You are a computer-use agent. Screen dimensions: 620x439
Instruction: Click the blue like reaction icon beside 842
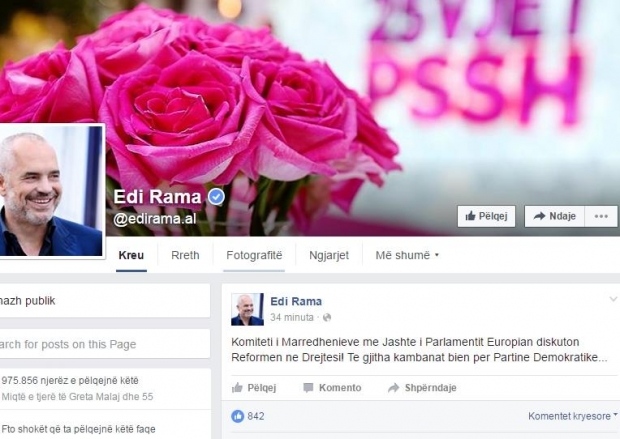coord(238,416)
